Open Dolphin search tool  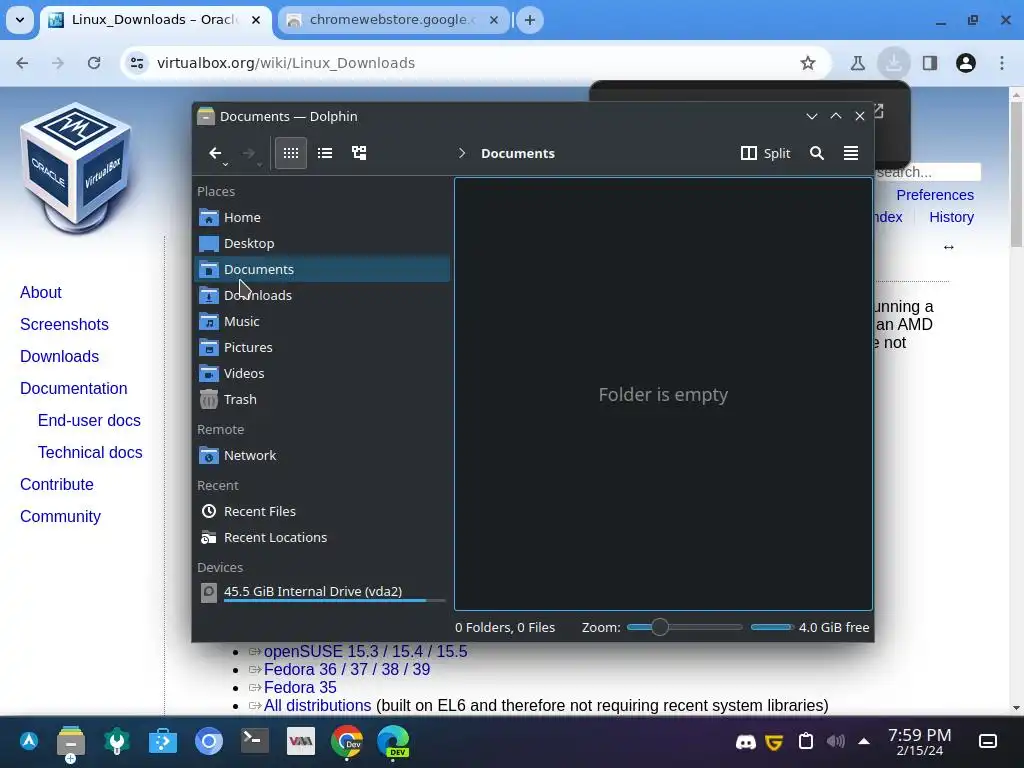[816, 153]
